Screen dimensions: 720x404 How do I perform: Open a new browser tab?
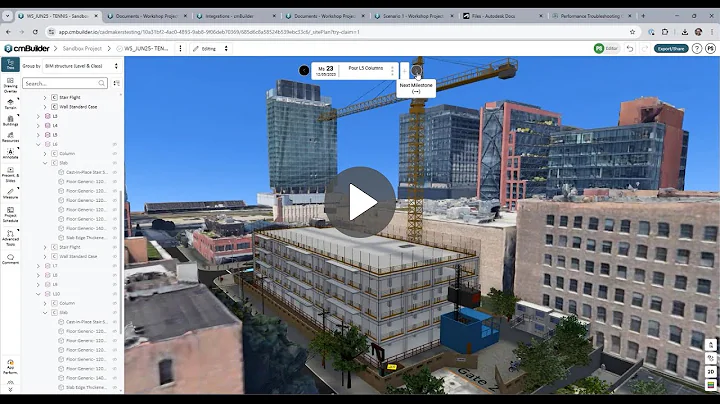643,16
